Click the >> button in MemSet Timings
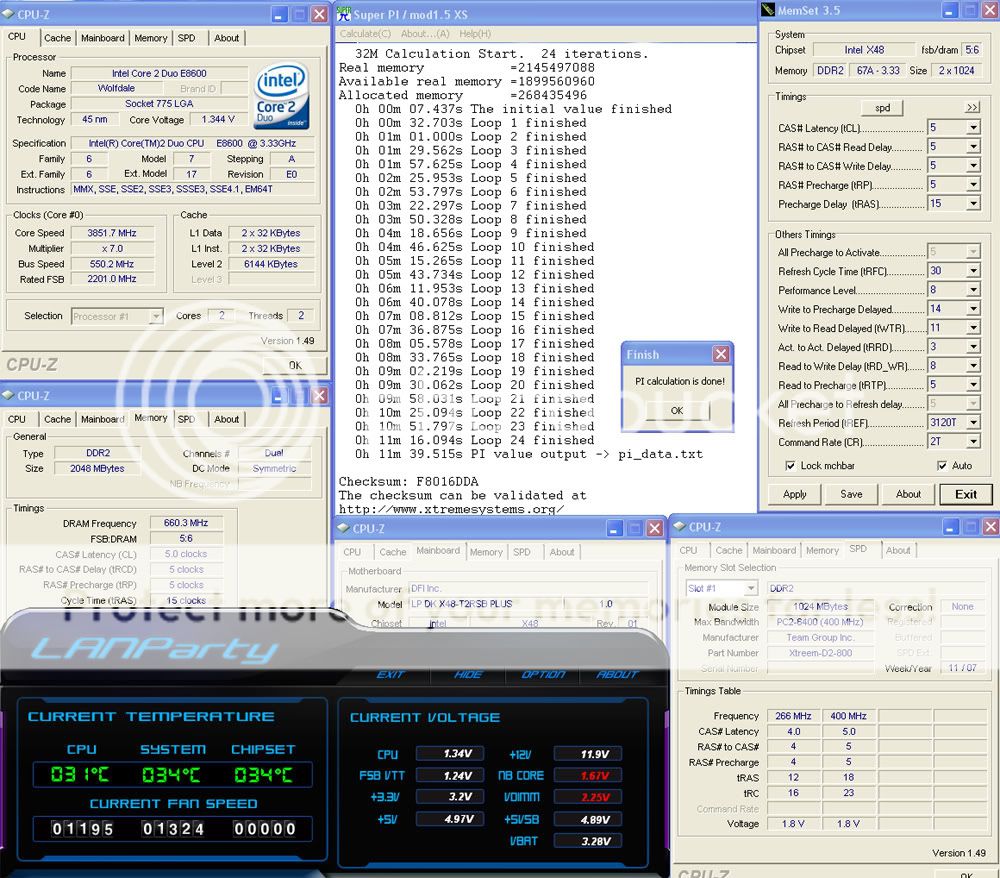The width and height of the screenshot is (1000, 878). tap(972, 107)
